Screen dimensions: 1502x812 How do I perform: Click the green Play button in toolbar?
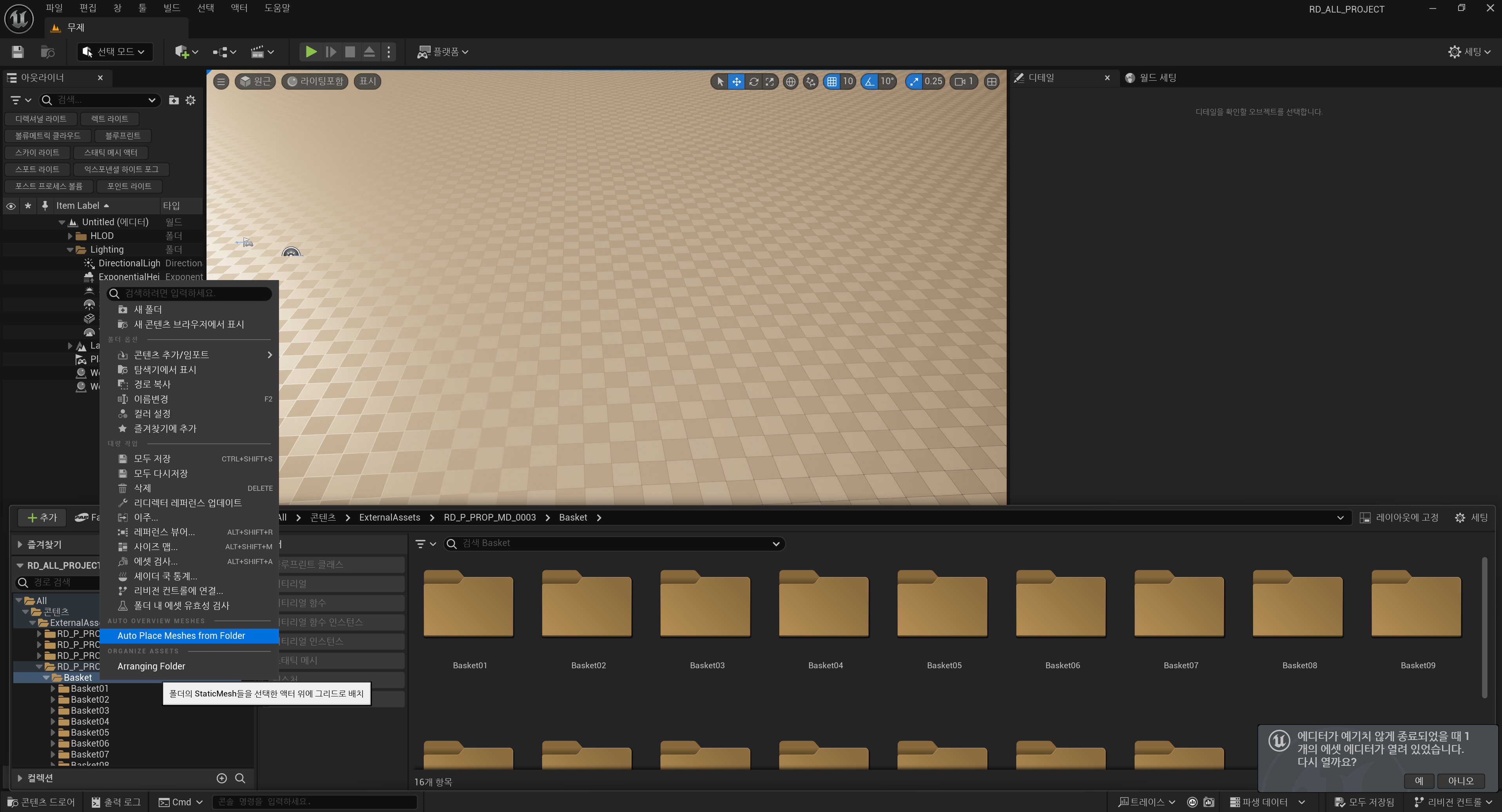click(x=311, y=52)
